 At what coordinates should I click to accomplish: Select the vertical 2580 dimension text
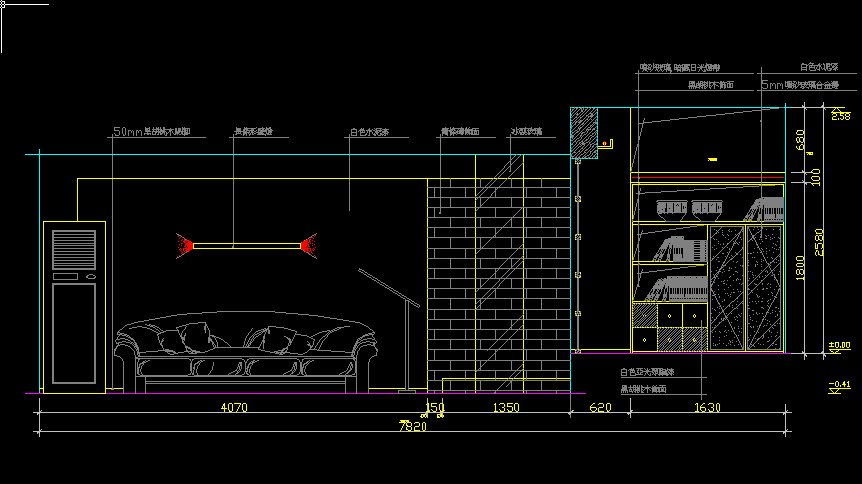point(819,242)
